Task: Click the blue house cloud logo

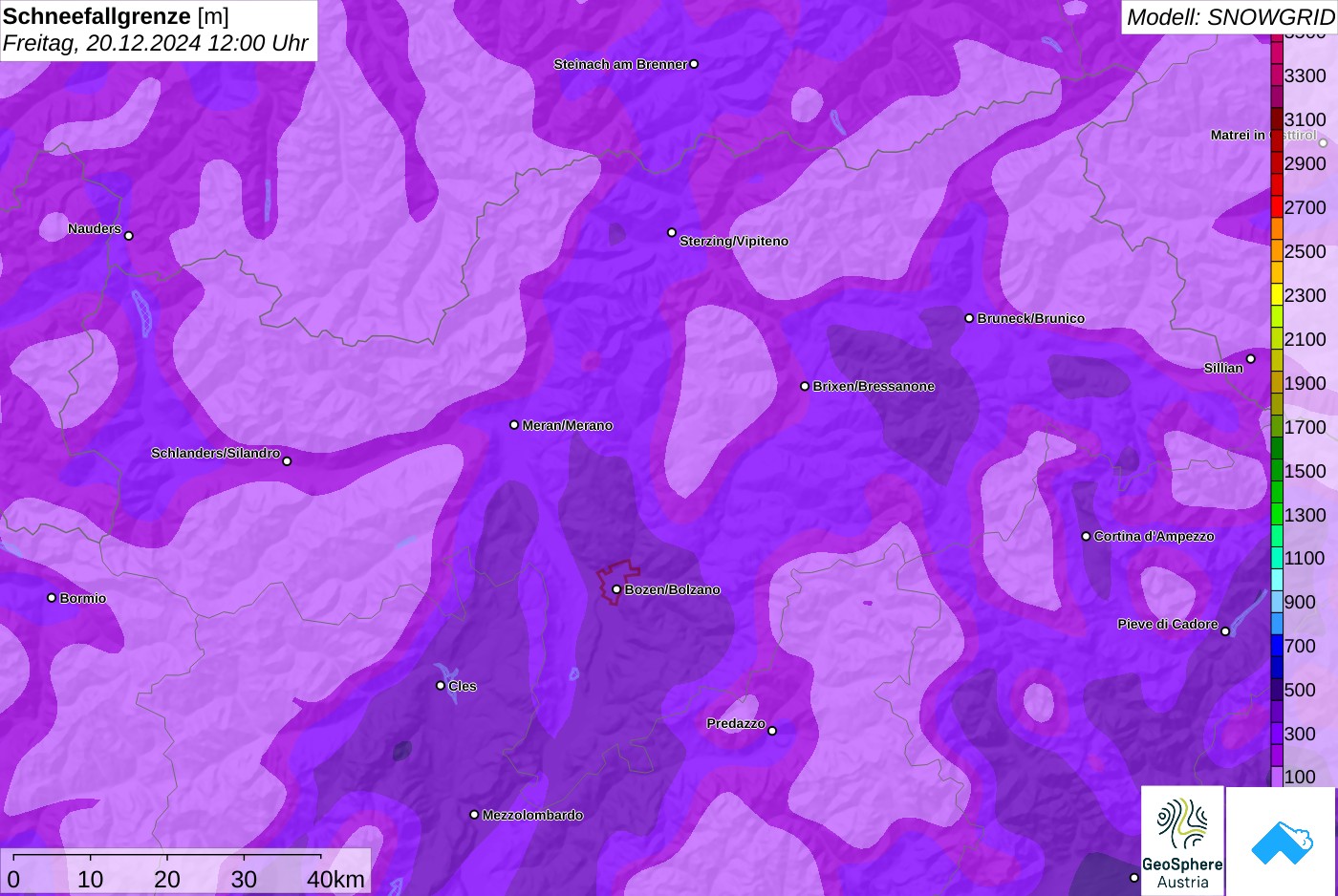Action: pos(1282,842)
